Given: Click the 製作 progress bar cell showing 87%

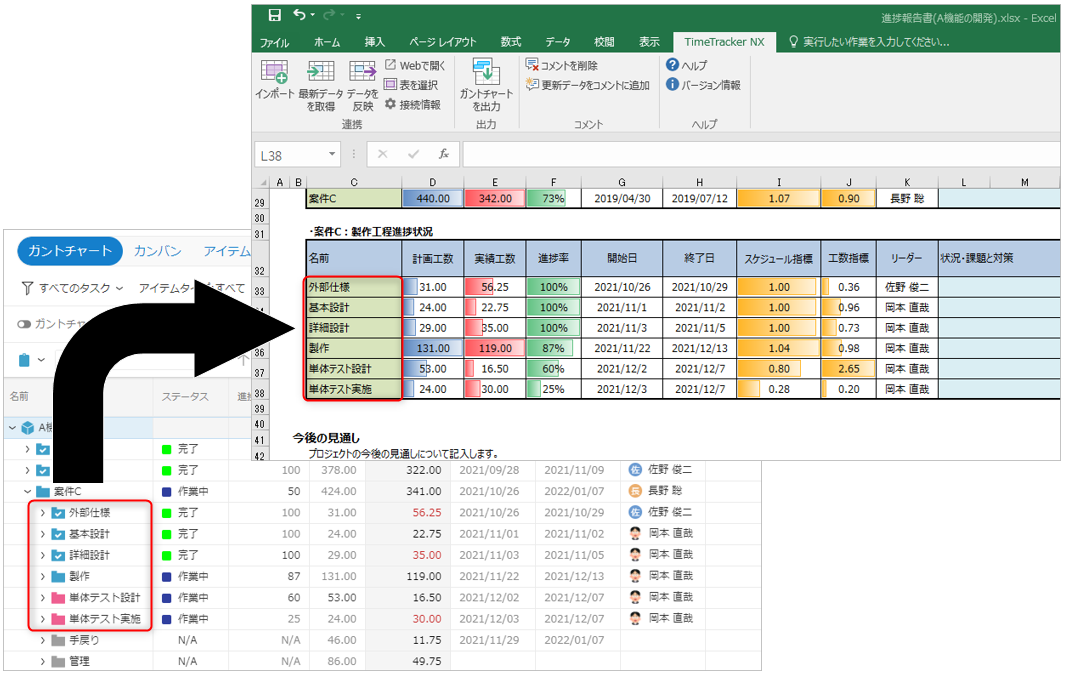Looking at the screenshot, I should click(552, 348).
